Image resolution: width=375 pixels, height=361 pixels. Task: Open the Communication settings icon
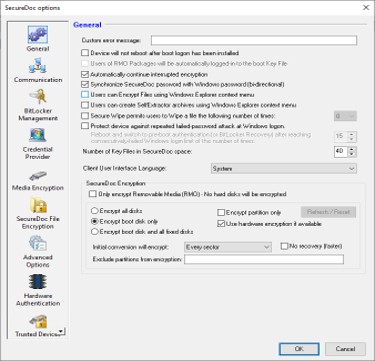pos(38,66)
